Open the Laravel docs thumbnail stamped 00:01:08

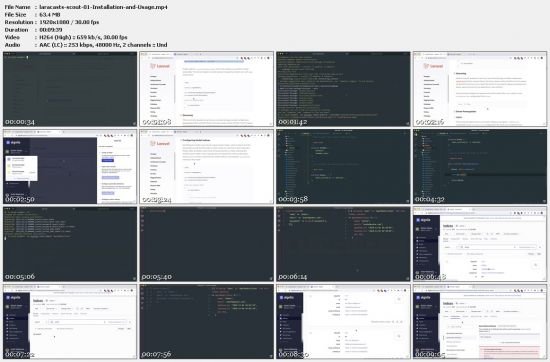pyautogui.click(x=207, y=89)
